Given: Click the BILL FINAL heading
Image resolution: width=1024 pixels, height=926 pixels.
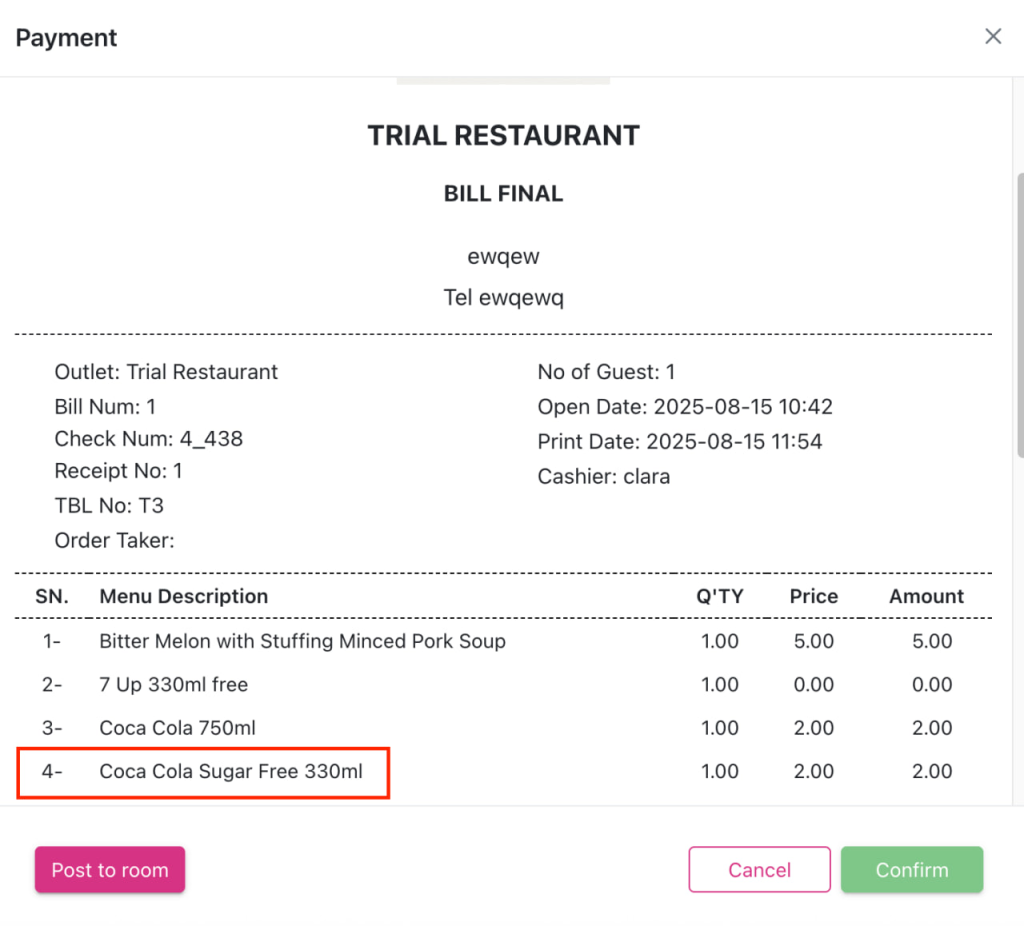Looking at the screenshot, I should click(503, 194).
